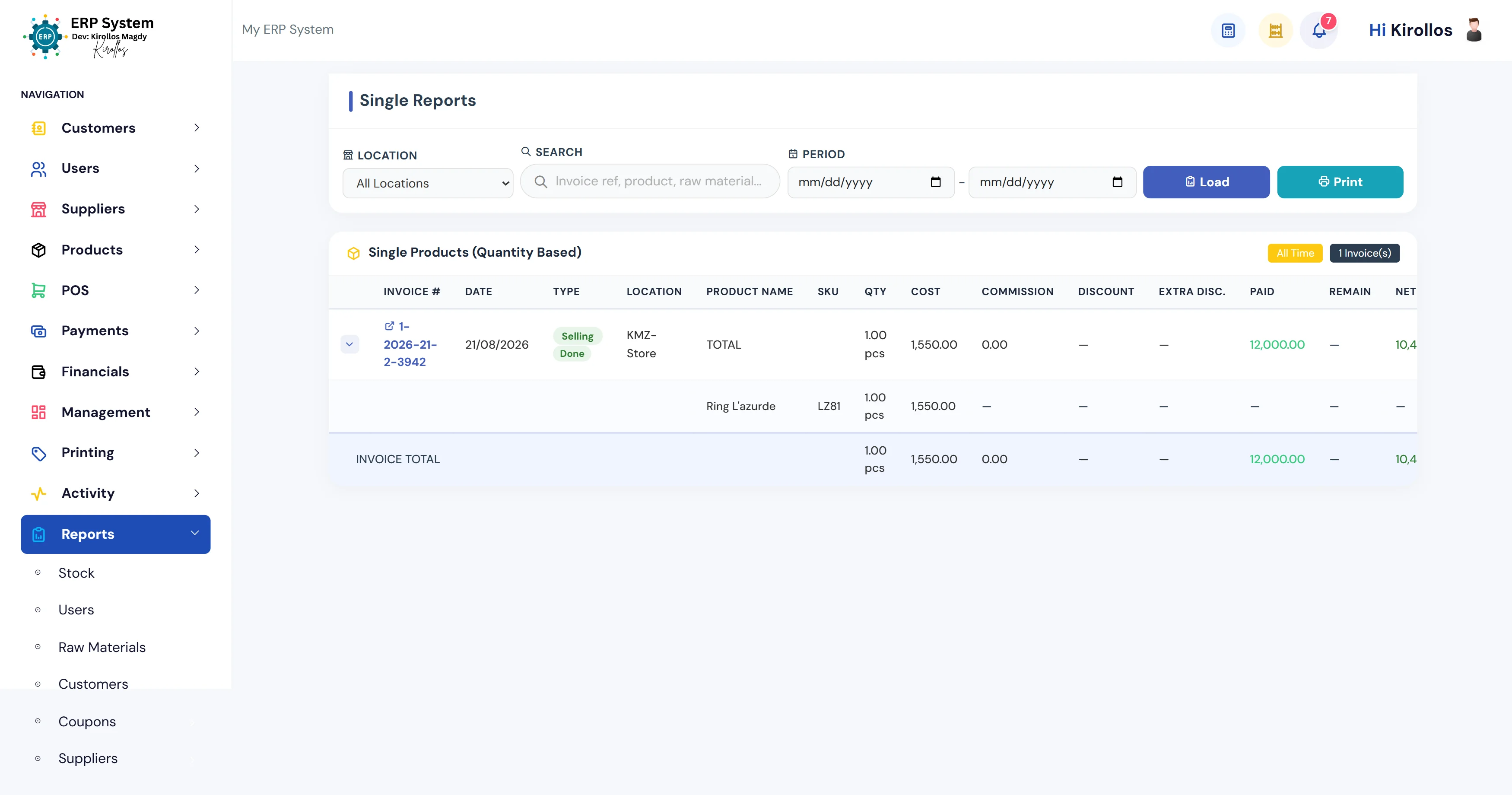Click the Printing tag icon

(x=39, y=453)
